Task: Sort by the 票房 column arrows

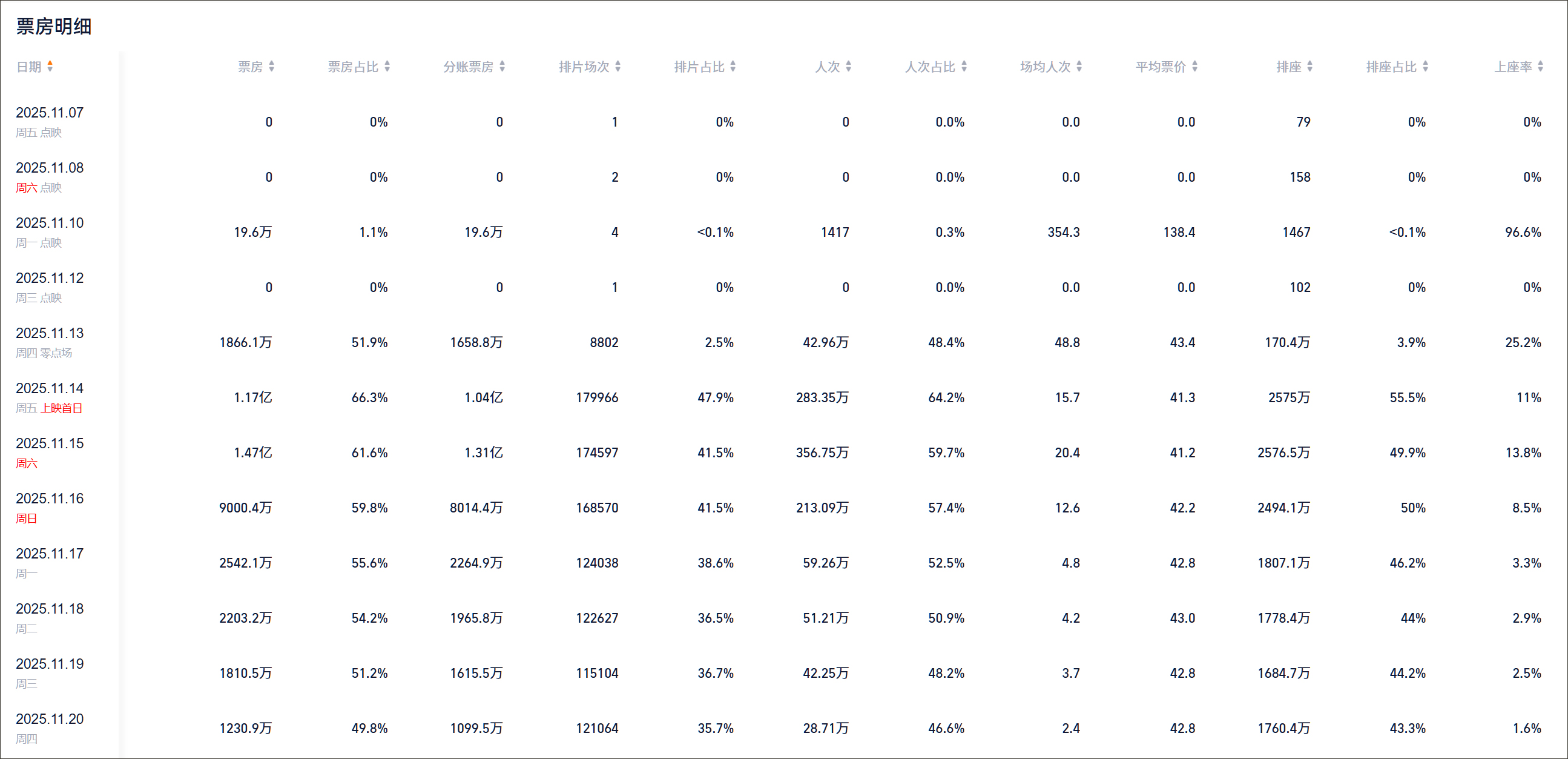Action: pos(271,67)
